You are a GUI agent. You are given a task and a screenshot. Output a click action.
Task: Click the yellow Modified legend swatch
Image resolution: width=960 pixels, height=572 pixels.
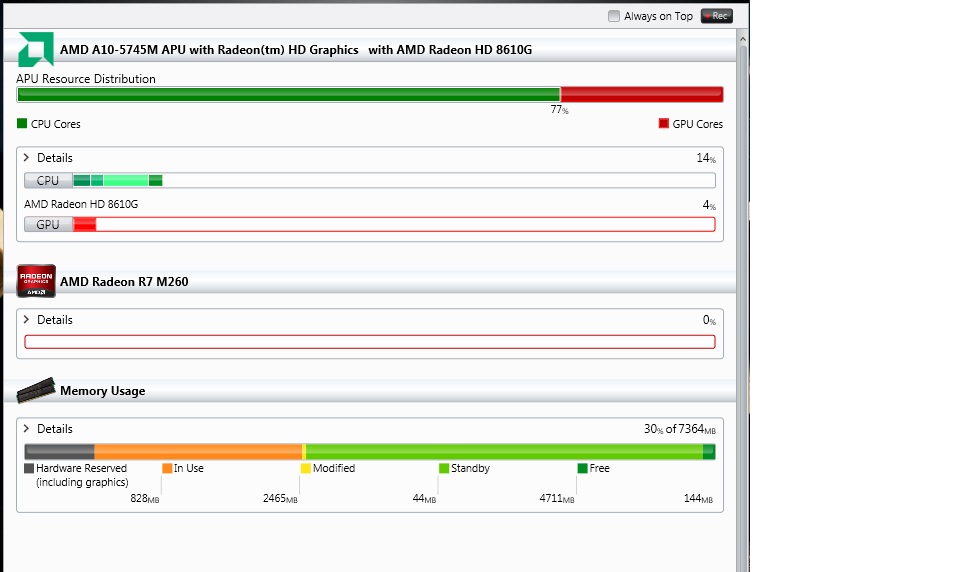306,468
